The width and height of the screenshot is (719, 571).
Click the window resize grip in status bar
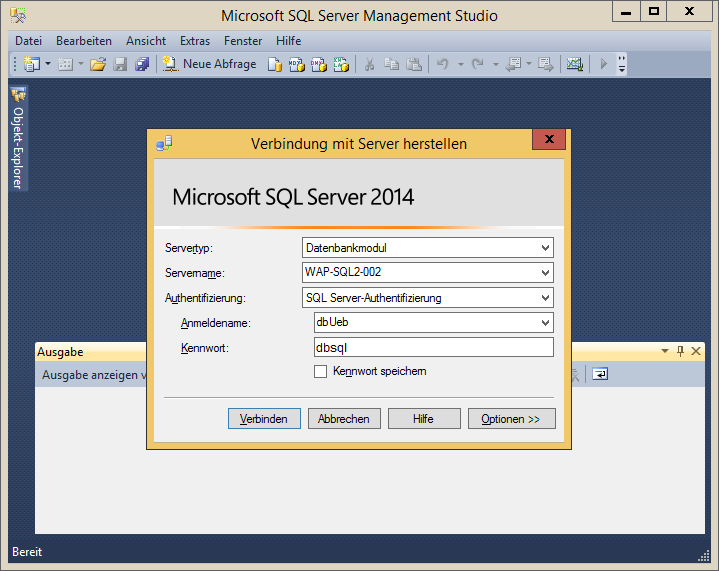click(x=704, y=556)
